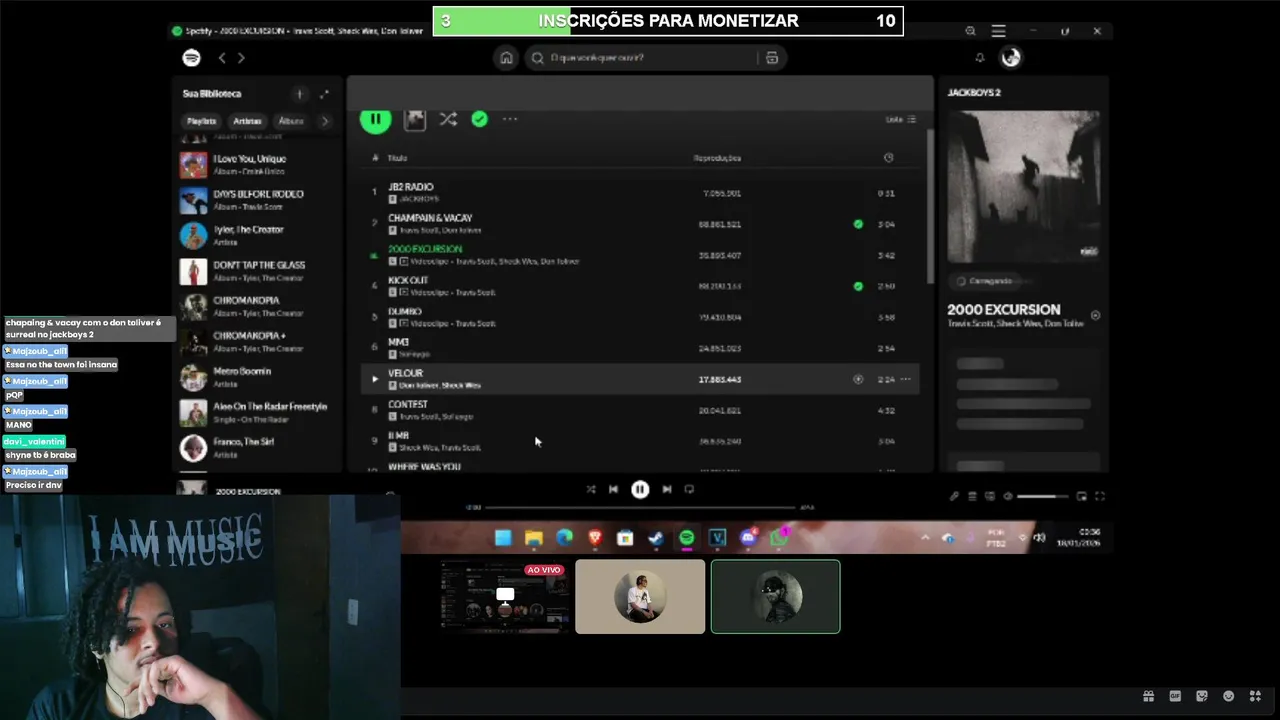Add VELOUR to liked songs plus icon
The image size is (1280, 720).
(857, 379)
